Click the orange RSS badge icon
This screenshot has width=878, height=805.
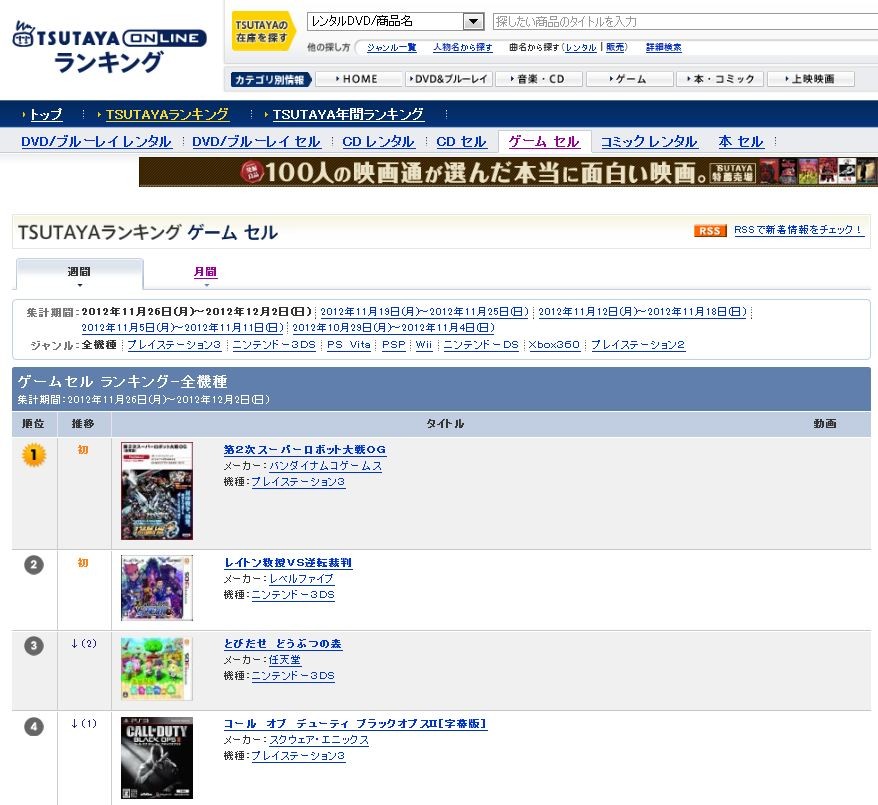click(709, 231)
